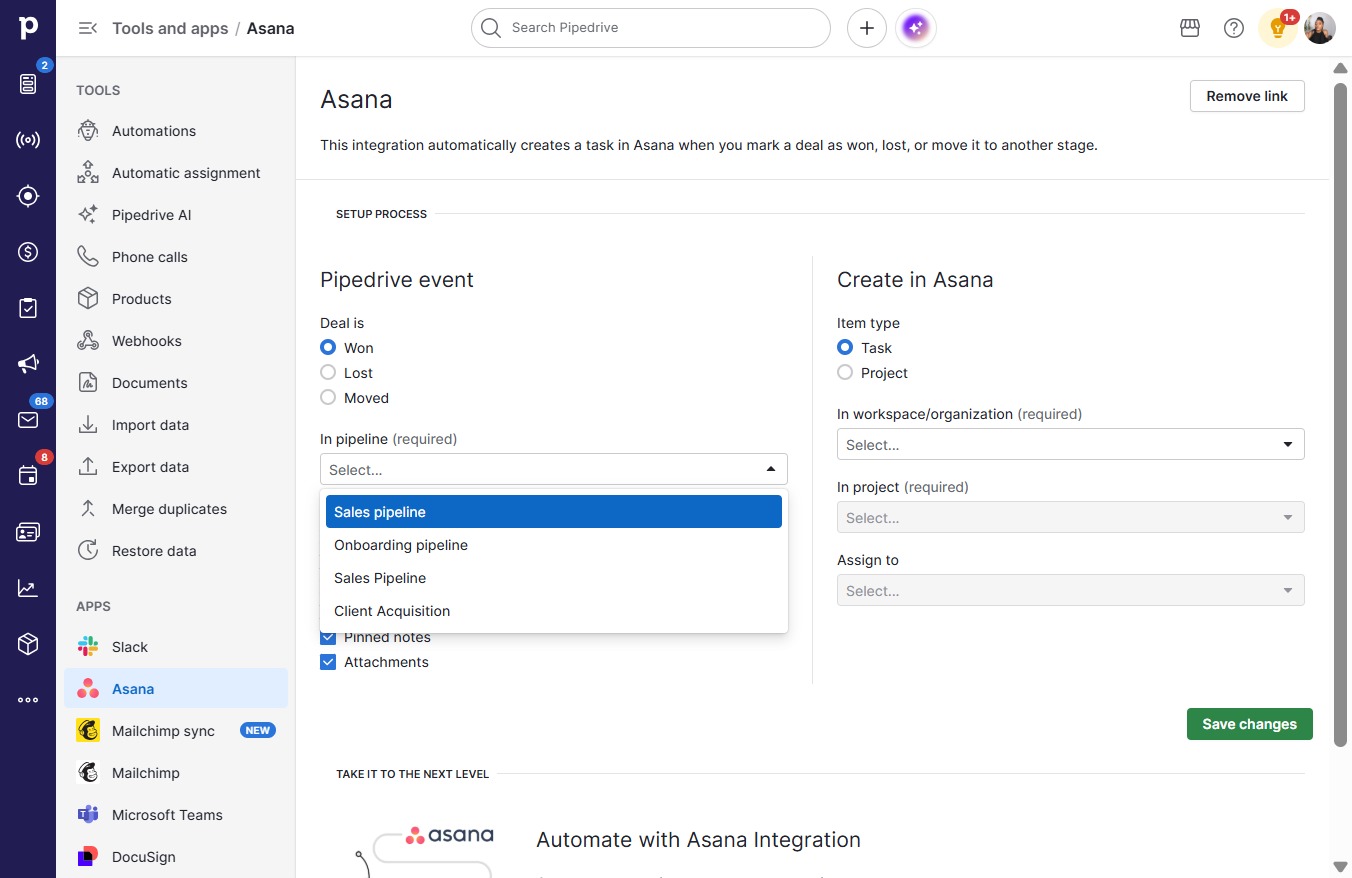Click Tools and apps breadcrumb link
Screen dimensions: 1352x878
171,28
